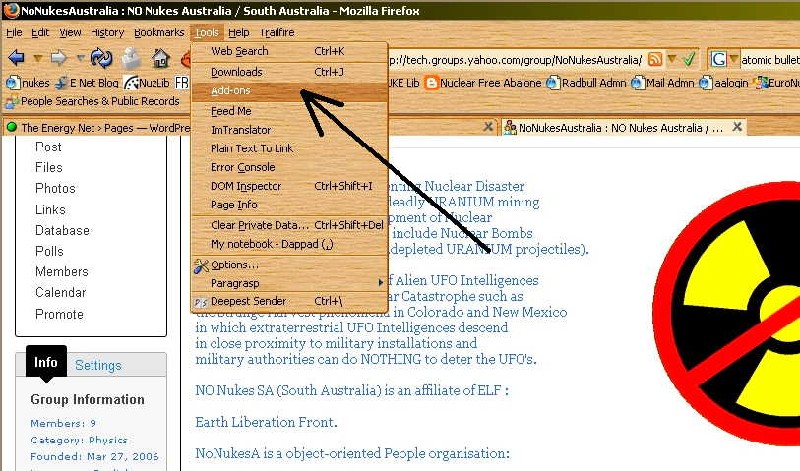Open the Trailfire menu
Viewport: 800px width, 471px height.
coord(278,32)
